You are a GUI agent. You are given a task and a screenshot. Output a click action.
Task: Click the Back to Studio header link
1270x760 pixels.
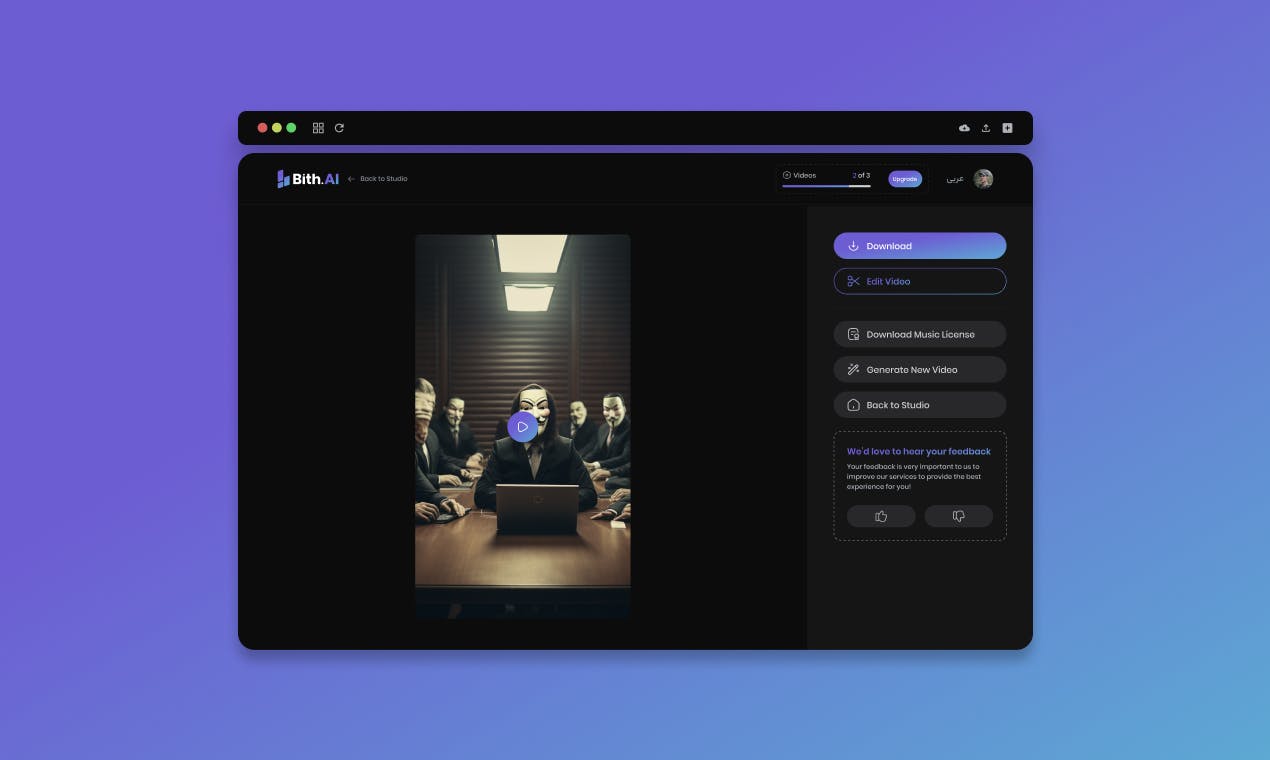[377, 179]
